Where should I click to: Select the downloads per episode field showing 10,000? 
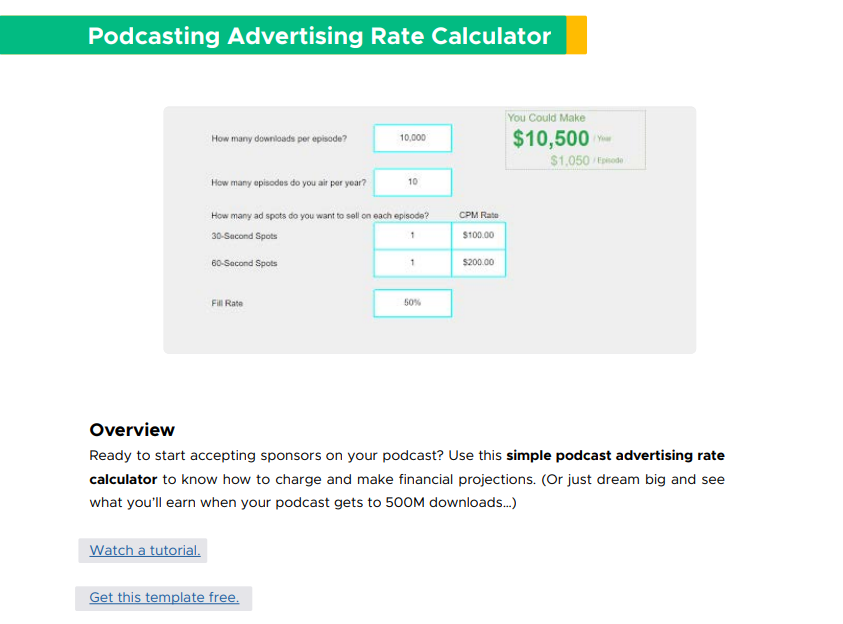[x=412, y=138]
